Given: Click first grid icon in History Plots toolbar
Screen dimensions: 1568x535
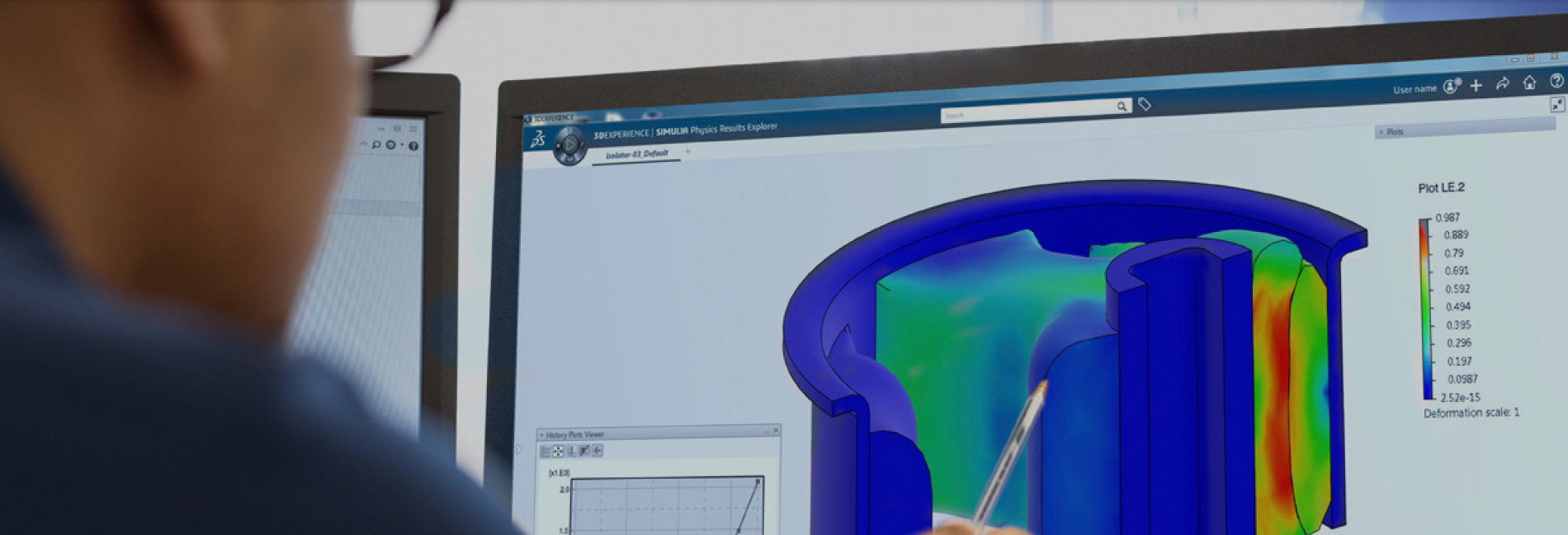Looking at the screenshot, I should (x=545, y=451).
